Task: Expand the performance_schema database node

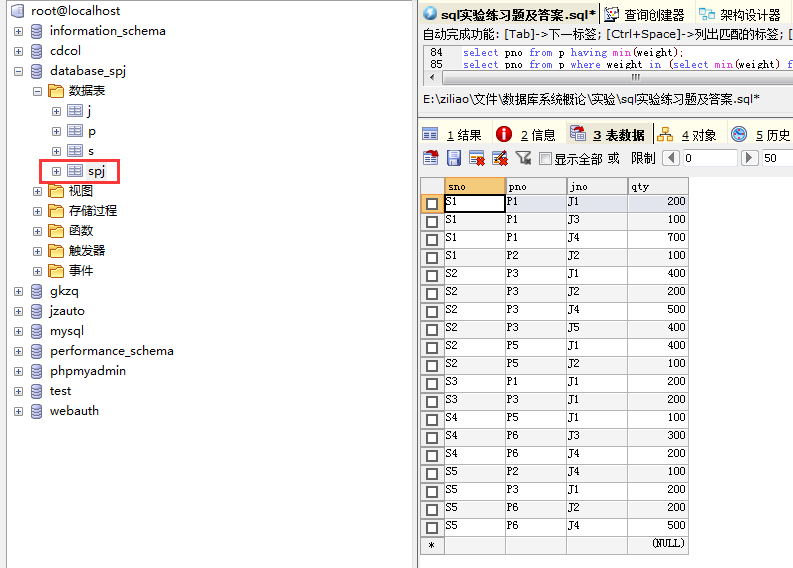Action: coord(18,352)
